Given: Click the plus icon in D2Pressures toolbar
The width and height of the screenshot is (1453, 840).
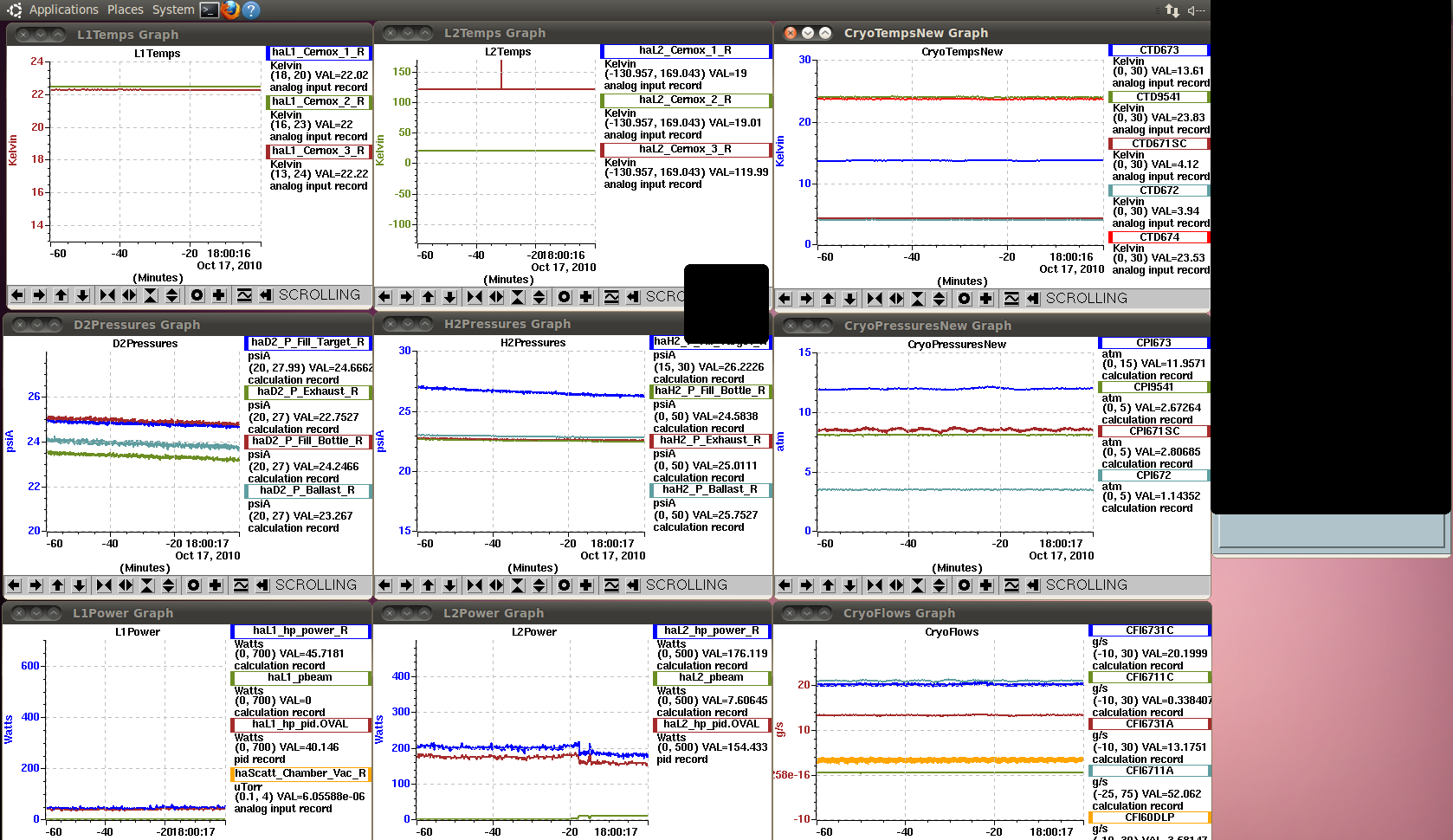Looking at the screenshot, I should click(x=216, y=585).
